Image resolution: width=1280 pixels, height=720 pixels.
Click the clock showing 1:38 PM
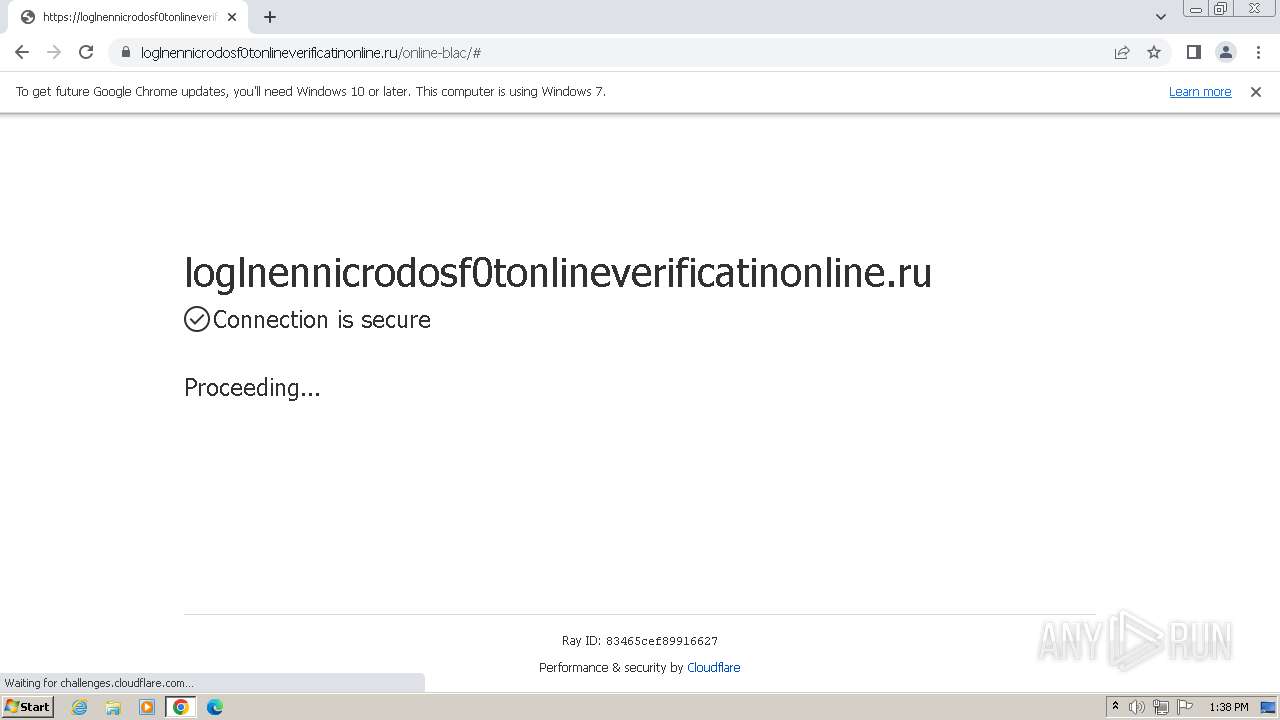pos(1229,707)
